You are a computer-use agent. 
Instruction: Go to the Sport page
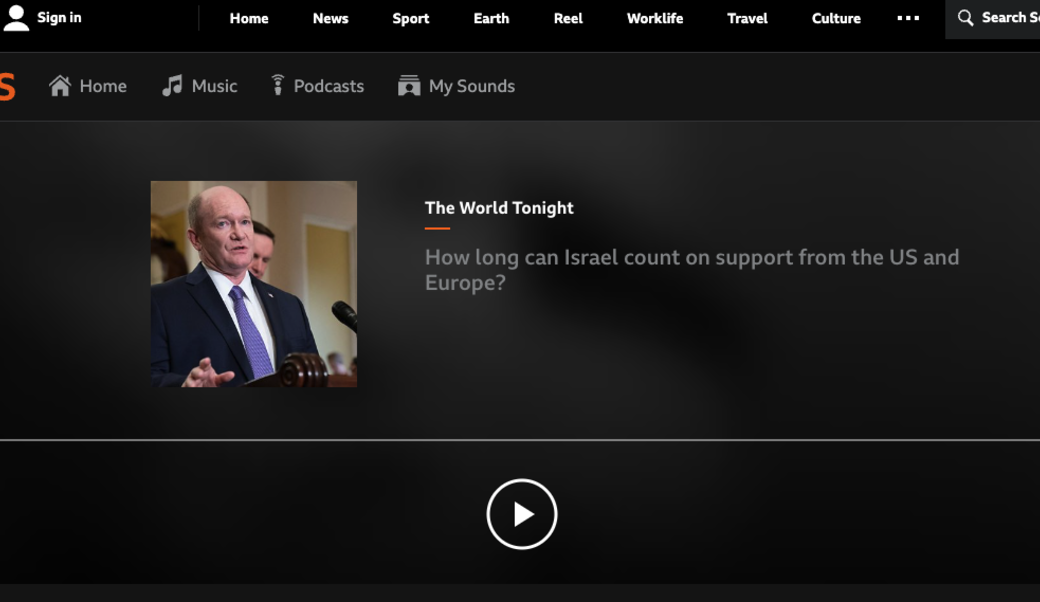point(410,18)
